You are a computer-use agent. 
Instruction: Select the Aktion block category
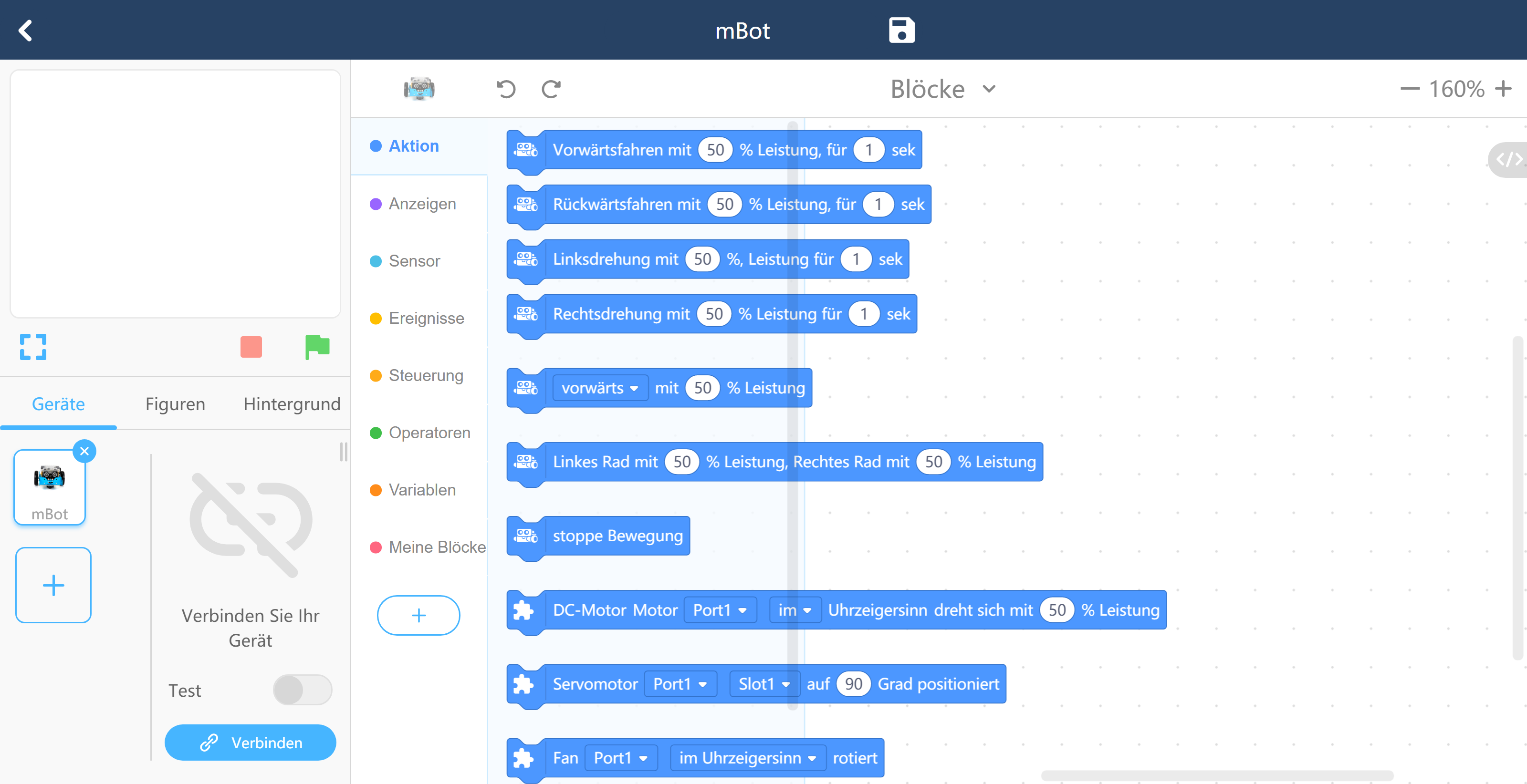pos(418,146)
